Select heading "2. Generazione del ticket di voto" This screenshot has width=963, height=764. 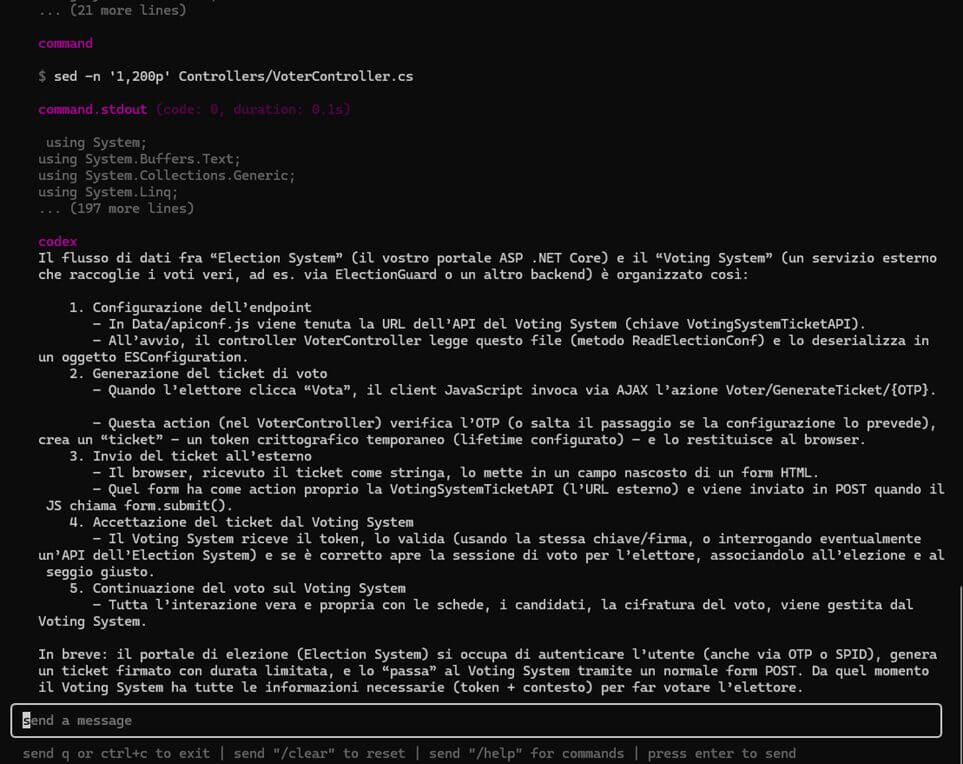point(198,373)
